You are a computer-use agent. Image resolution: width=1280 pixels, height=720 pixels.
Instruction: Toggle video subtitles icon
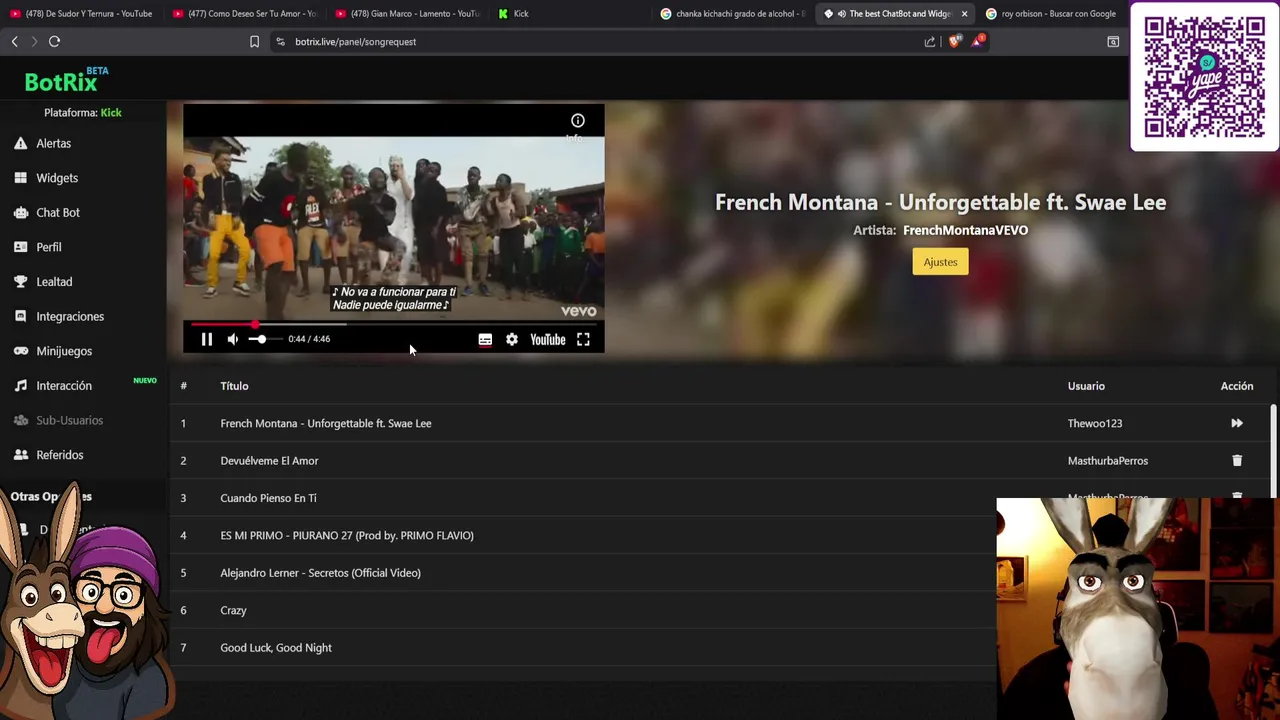coord(485,339)
